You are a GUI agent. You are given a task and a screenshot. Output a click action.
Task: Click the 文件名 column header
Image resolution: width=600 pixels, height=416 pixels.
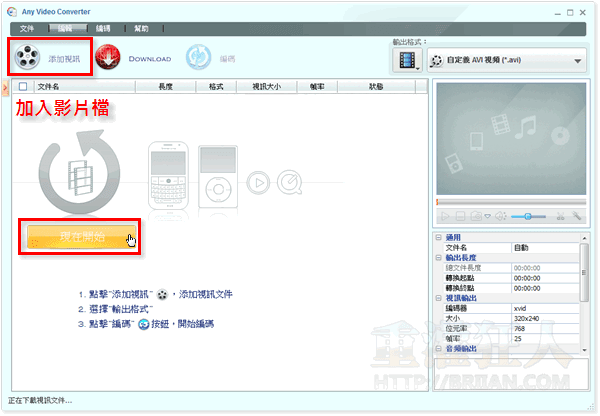click(x=85, y=87)
